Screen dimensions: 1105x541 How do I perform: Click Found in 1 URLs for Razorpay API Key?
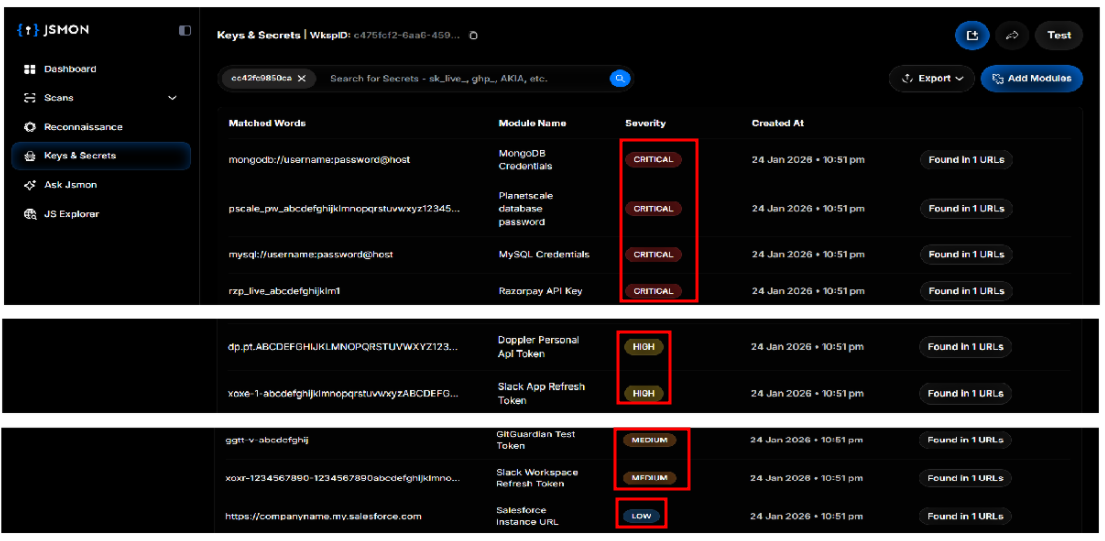pyautogui.click(x=966, y=291)
